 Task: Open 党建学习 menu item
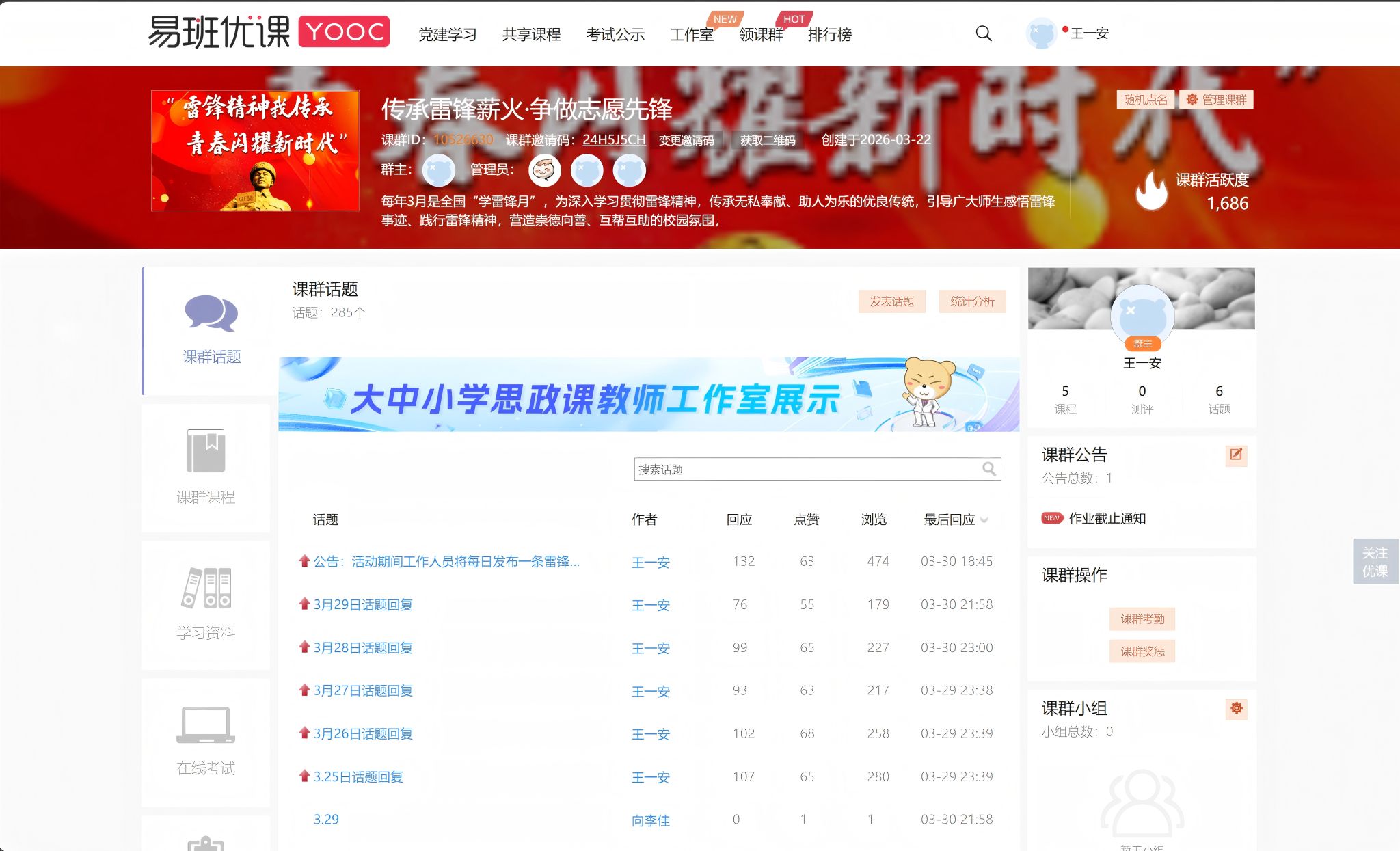447,35
